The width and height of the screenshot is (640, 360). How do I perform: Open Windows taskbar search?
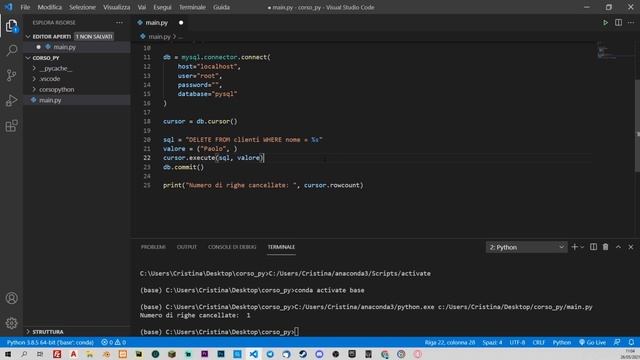click(x=24, y=354)
